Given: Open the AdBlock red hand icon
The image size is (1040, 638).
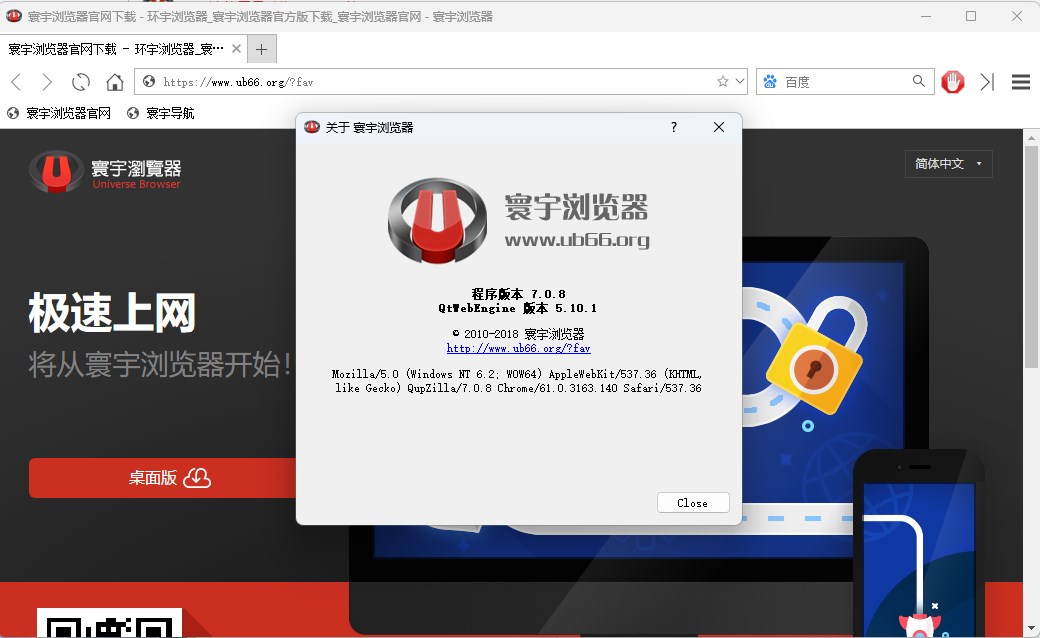Looking at the screenshot, I should pos(952,82).
